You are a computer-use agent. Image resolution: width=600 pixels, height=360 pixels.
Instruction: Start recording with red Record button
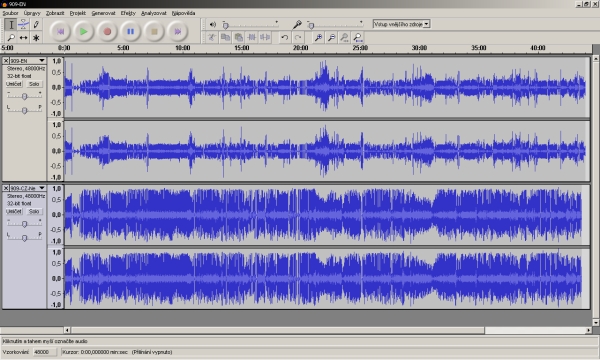click(107, 31)
